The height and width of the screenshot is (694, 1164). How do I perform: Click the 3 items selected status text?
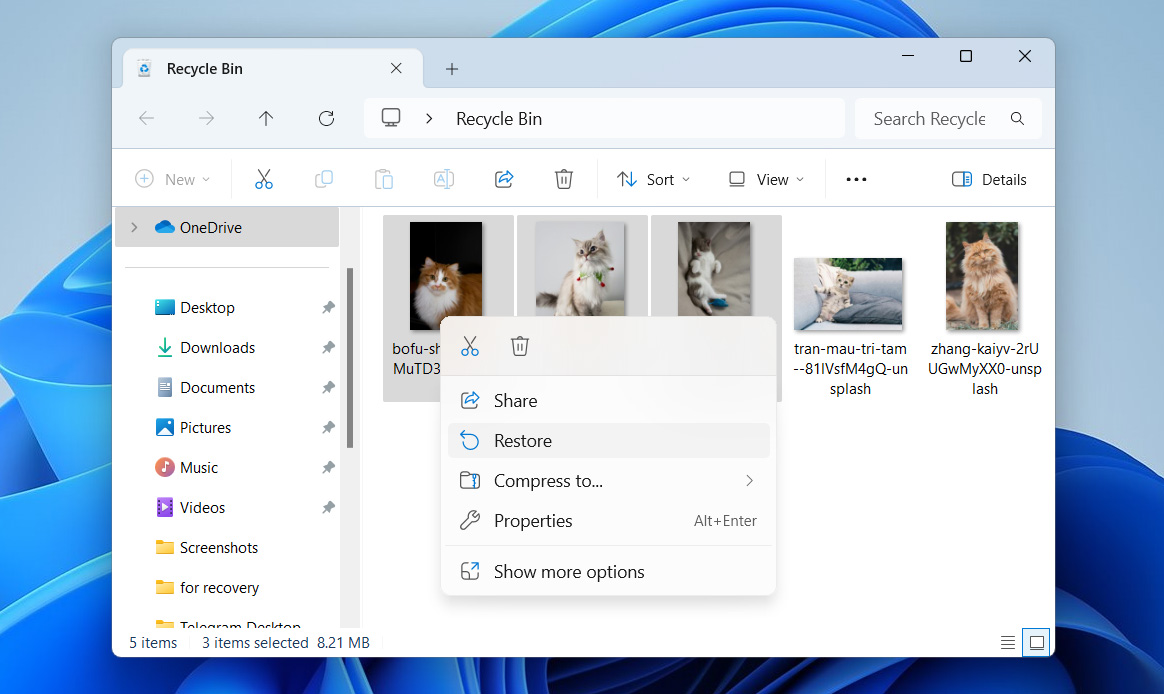pyautogui.click(x=255, y=643)
